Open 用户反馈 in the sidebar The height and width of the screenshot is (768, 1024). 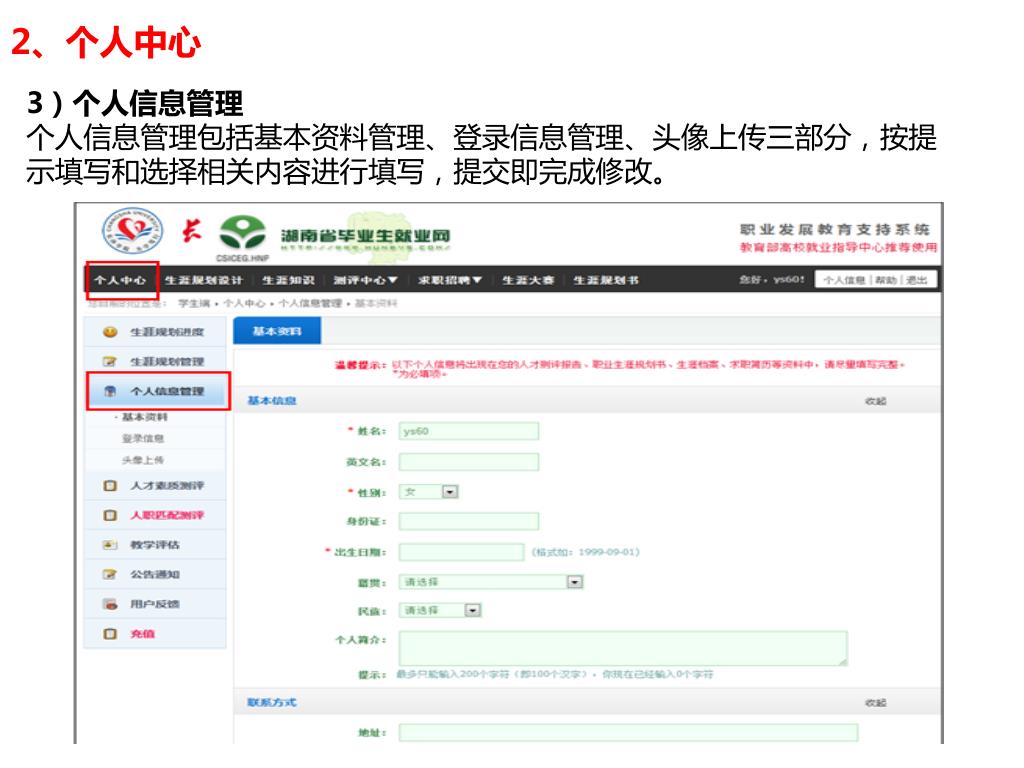pyautogui.click(x=155, y=604)
